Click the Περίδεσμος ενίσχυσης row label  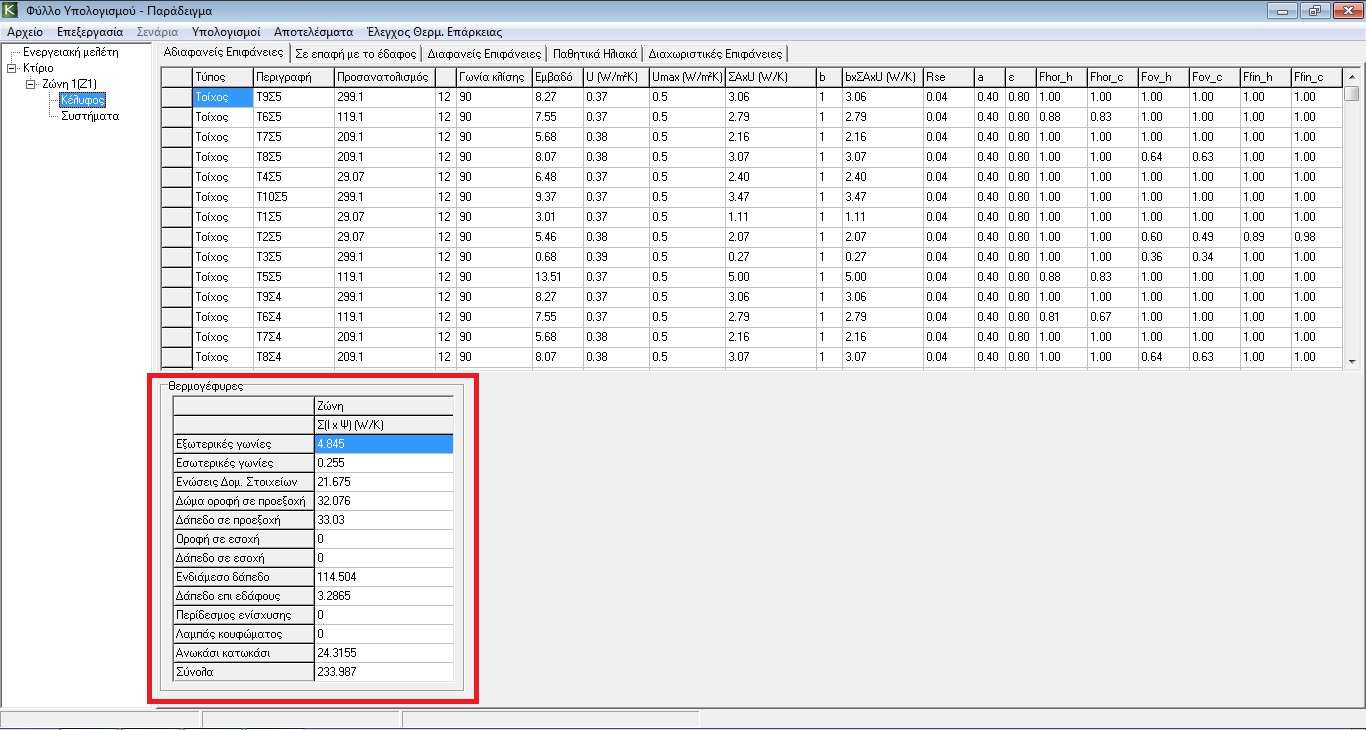pos(244,615)
